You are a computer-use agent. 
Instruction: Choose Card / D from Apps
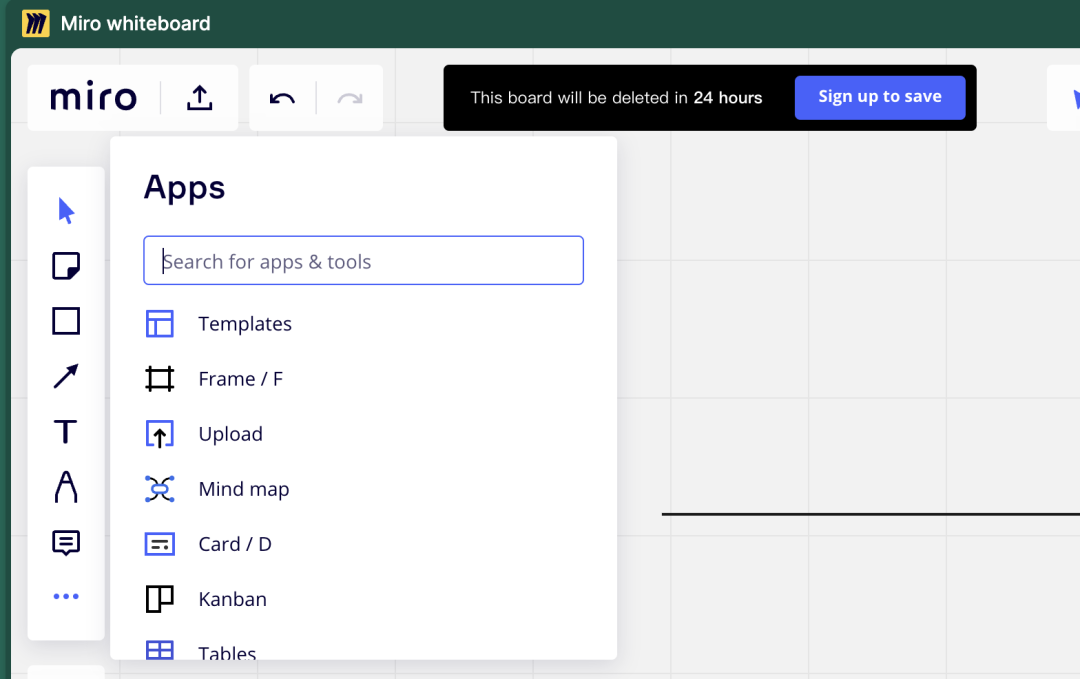coord(235,544)
